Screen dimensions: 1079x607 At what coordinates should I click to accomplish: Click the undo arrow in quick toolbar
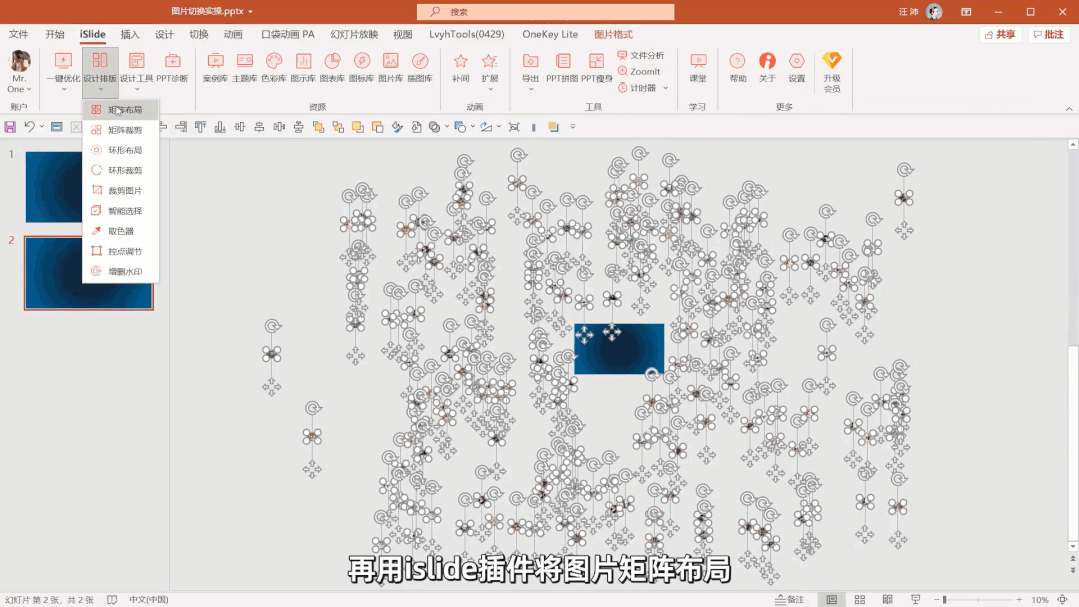(29, 127)
